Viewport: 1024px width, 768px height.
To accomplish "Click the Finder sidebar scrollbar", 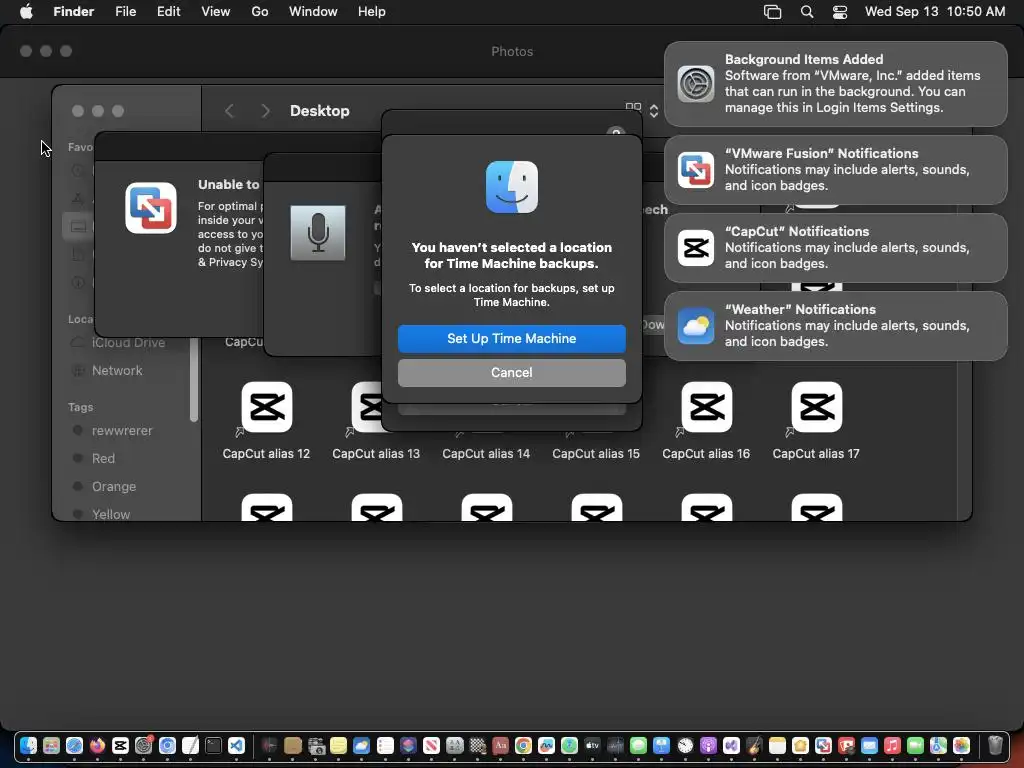I will coord(193,379).
